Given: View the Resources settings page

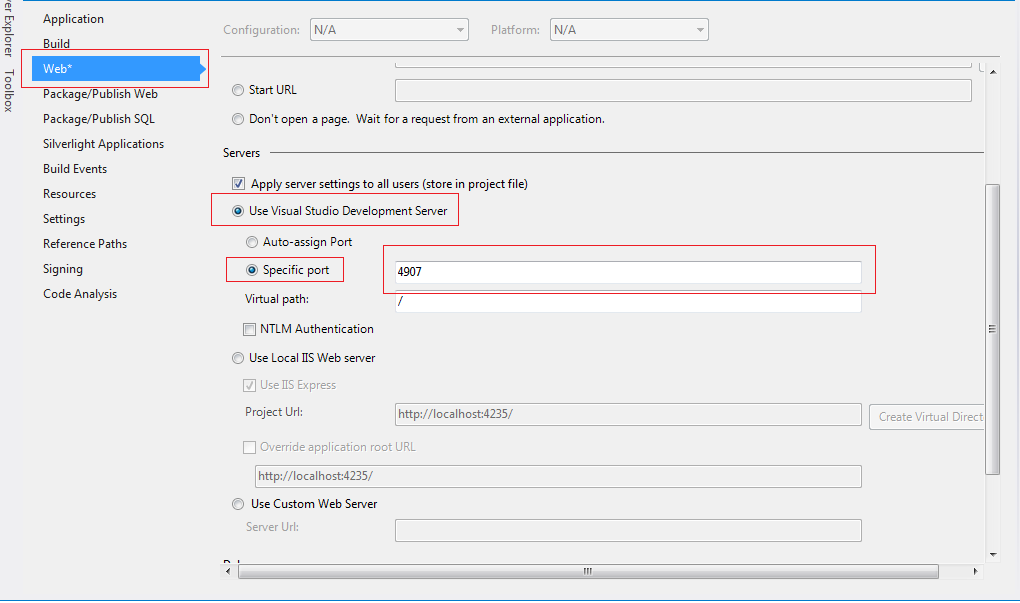Looking at the screenshot, I should (x=69, y=193).
